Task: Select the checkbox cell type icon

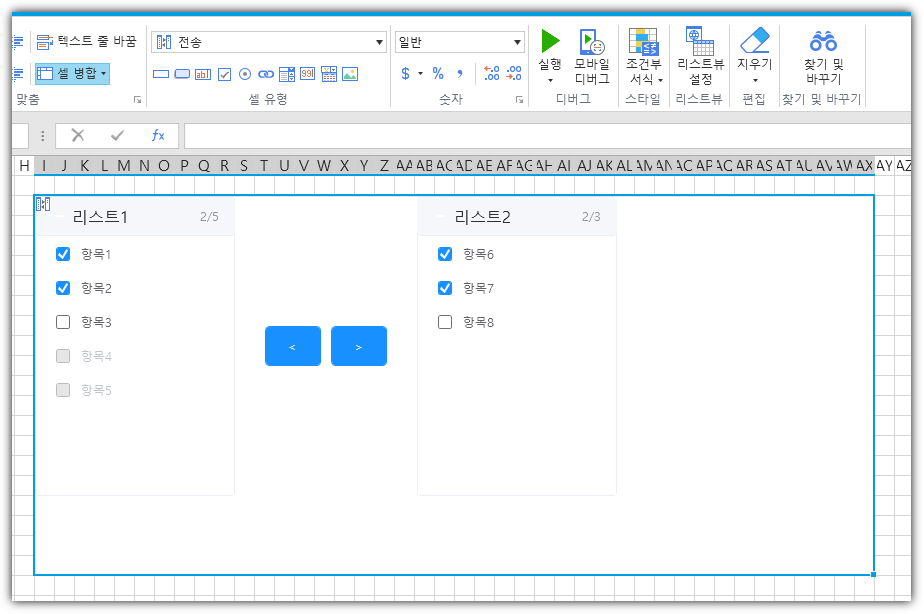Action: 224,74
